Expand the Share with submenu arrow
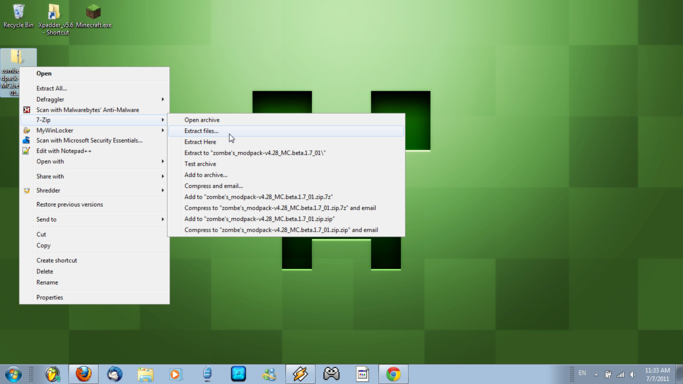 coord(162,176)
